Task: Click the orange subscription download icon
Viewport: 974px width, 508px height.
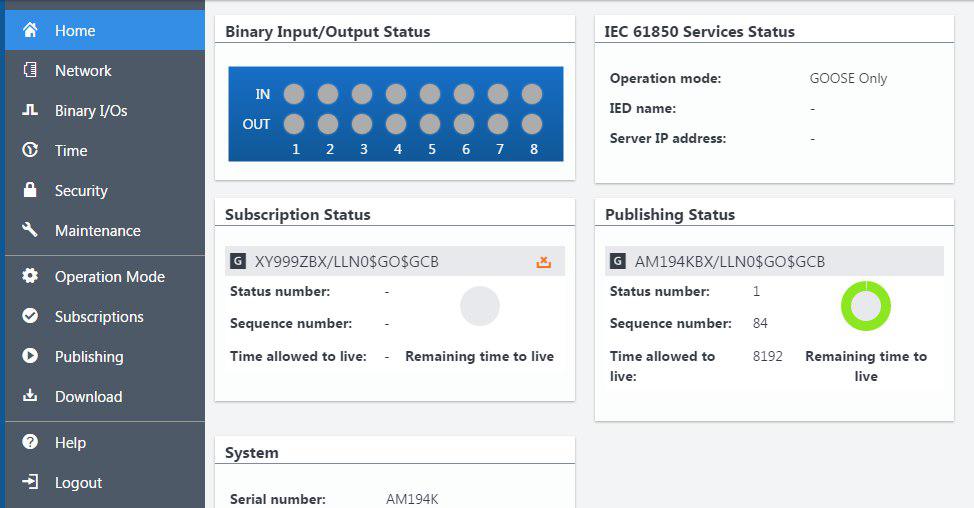Action: tap(544, 262)
